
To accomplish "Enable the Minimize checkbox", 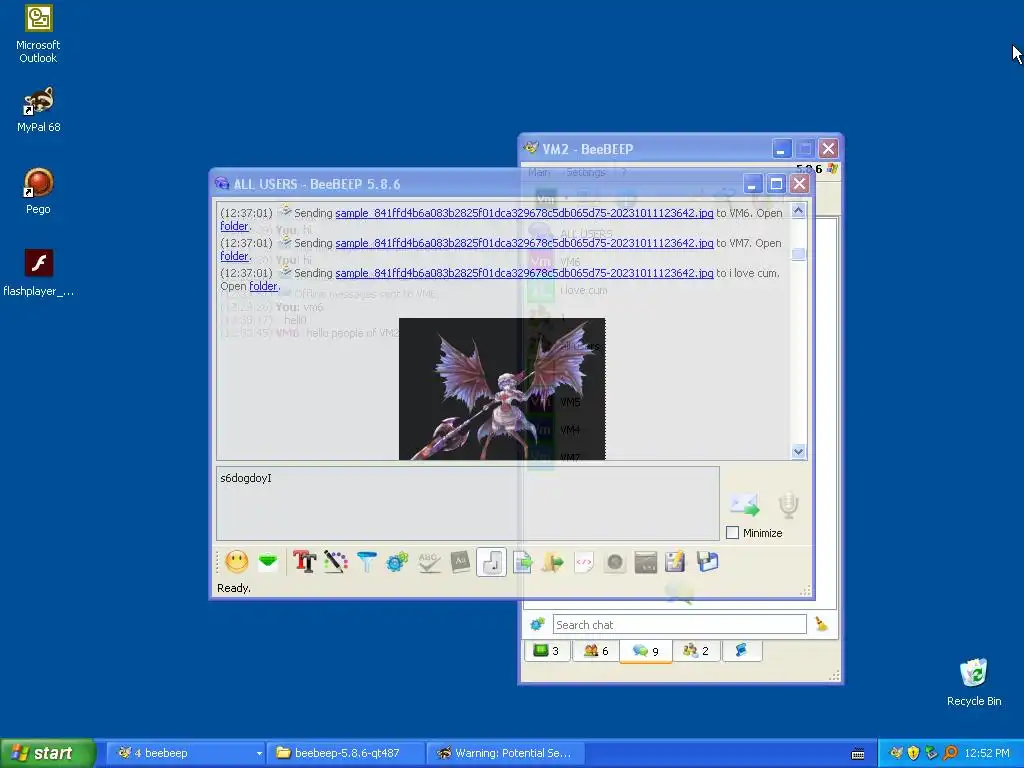I will (x=733, y=533).
